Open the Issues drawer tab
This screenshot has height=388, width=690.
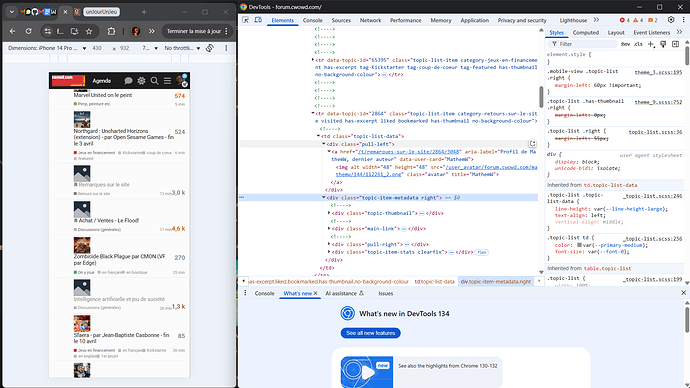385,293
